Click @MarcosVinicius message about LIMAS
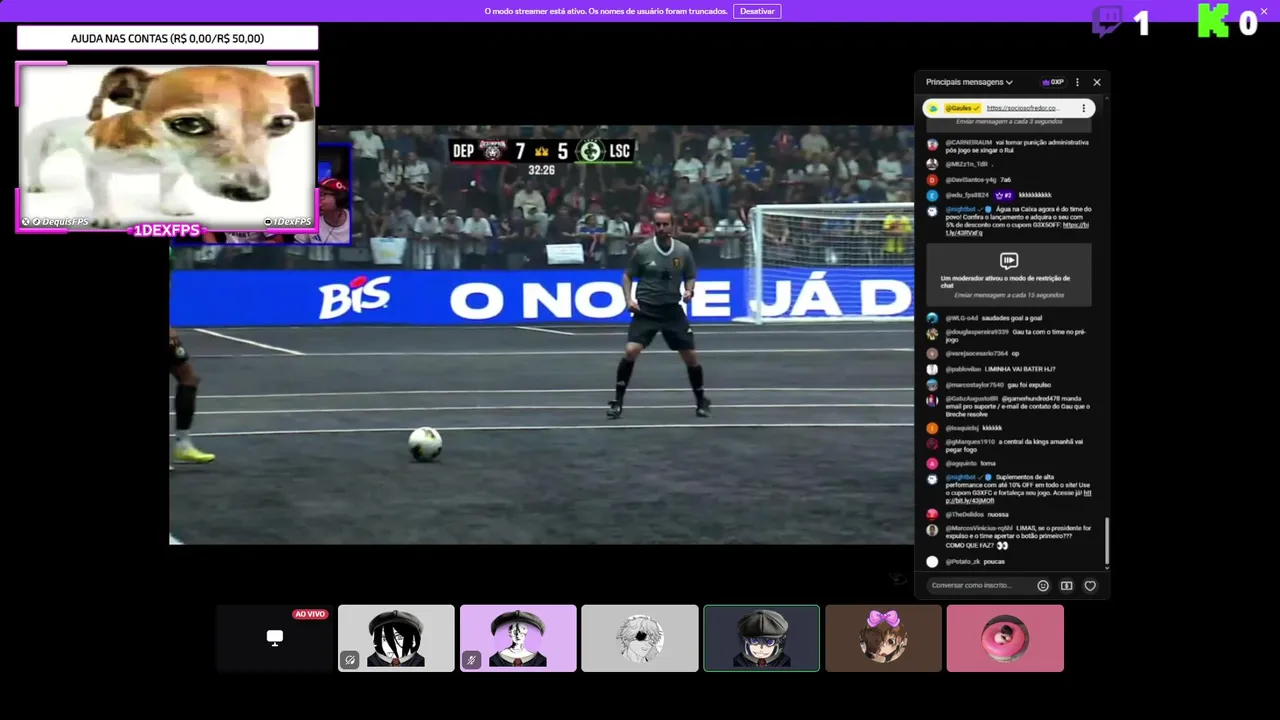 coord(1010,536)
